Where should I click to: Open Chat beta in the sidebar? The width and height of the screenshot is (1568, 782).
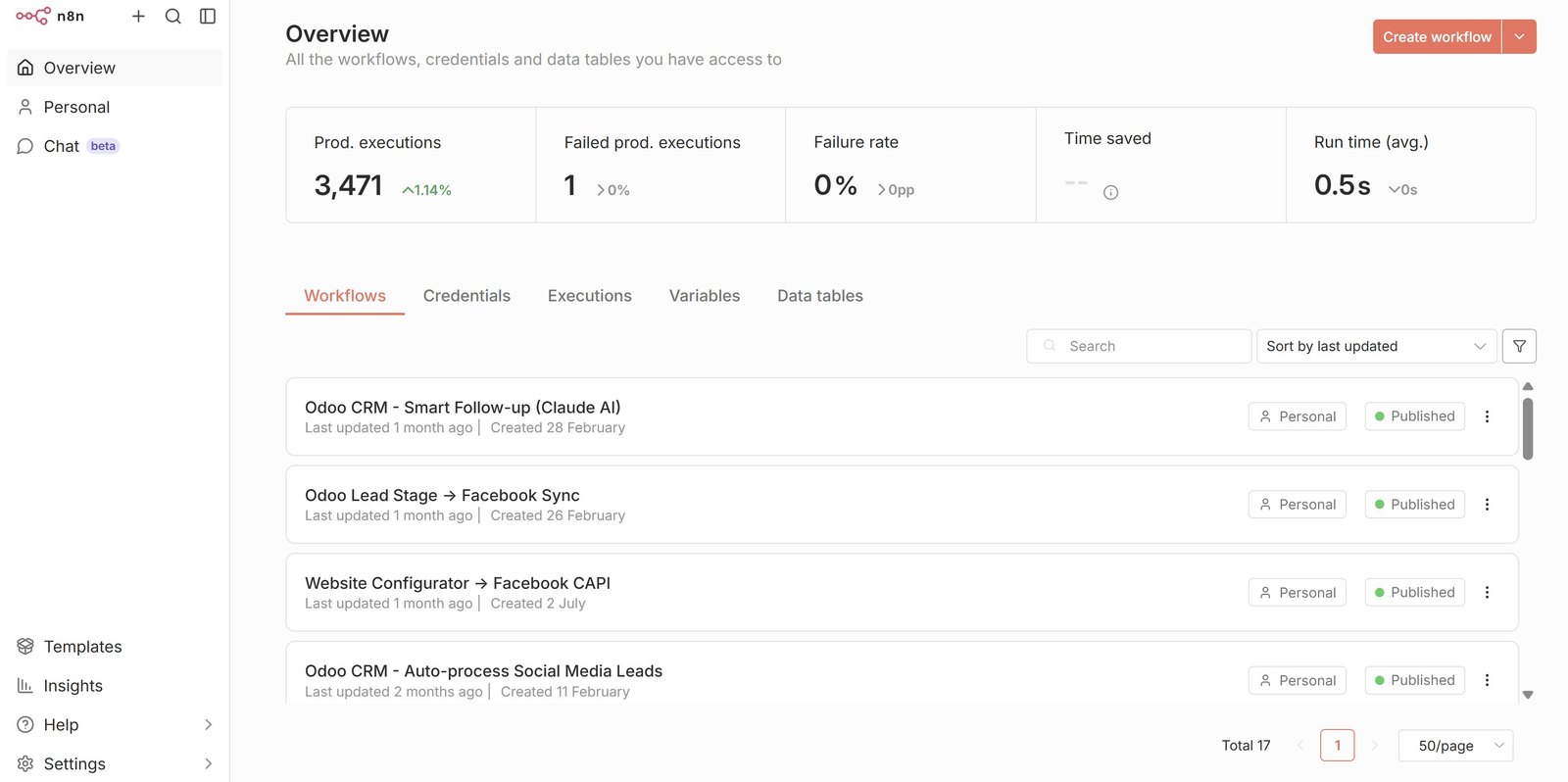pos(115,146)
